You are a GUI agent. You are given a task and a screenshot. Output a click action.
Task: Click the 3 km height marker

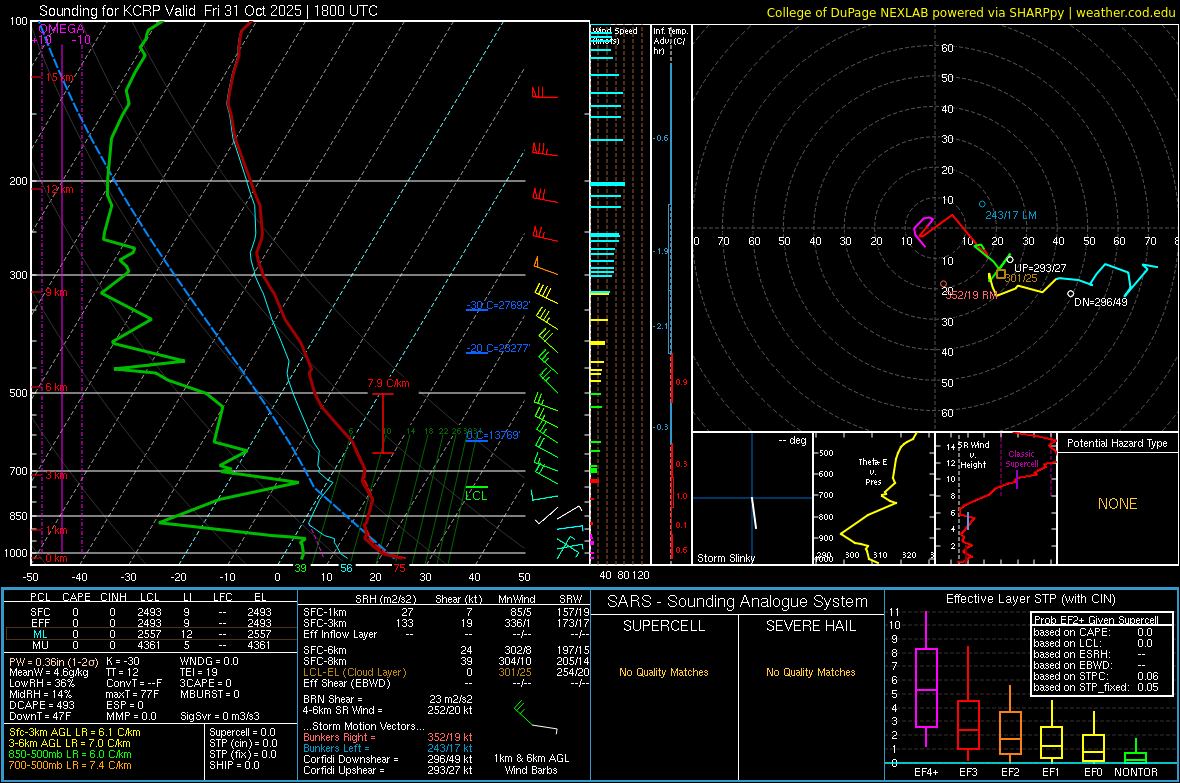56,475
